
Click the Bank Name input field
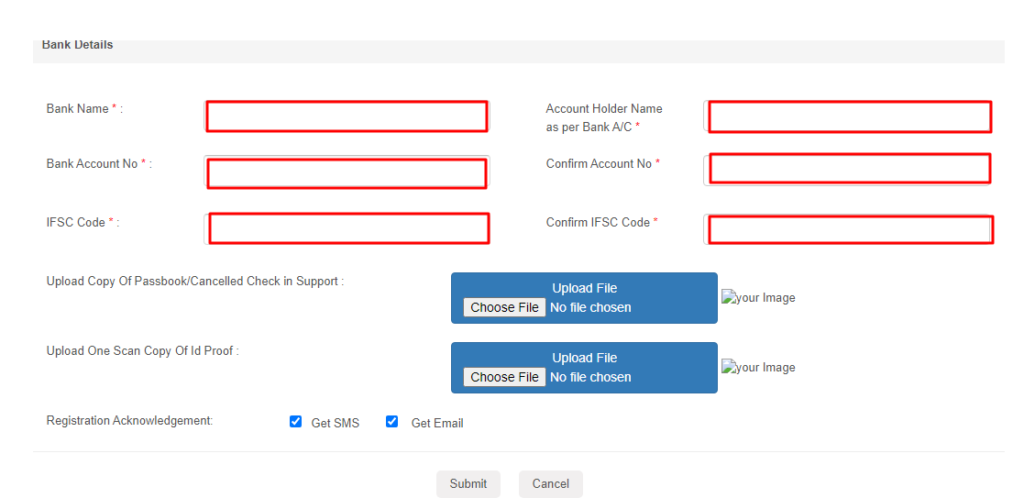click(x=347, y=116)
